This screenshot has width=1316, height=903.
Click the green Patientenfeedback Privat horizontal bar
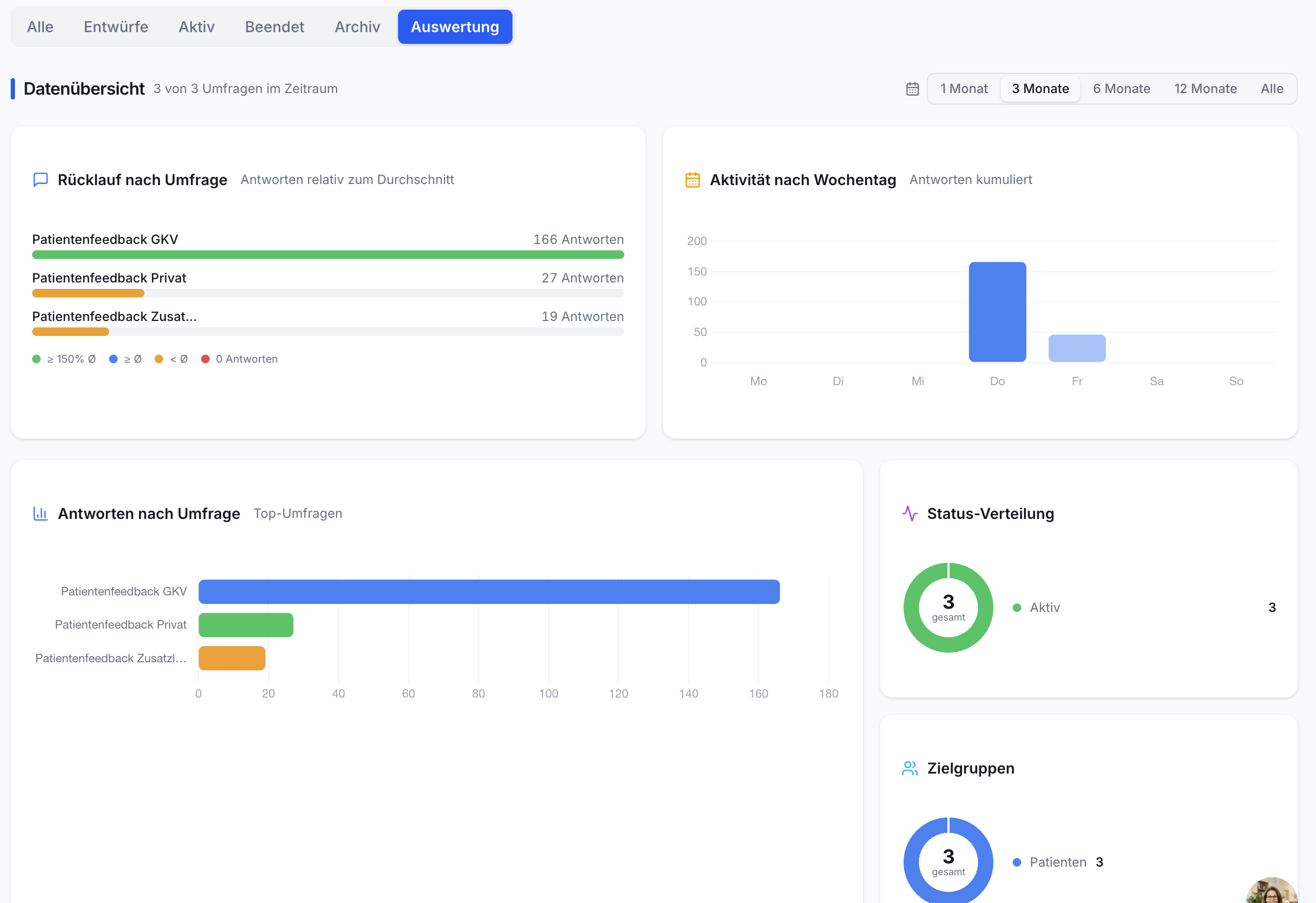(x=246, y=625)
